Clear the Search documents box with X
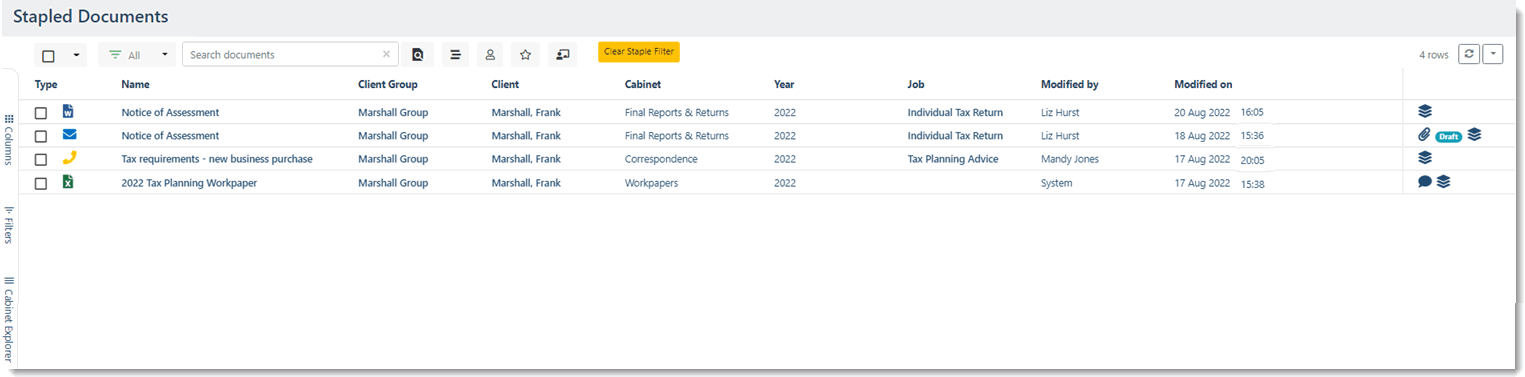1525x377 pixels. click(x=386, y=55)
